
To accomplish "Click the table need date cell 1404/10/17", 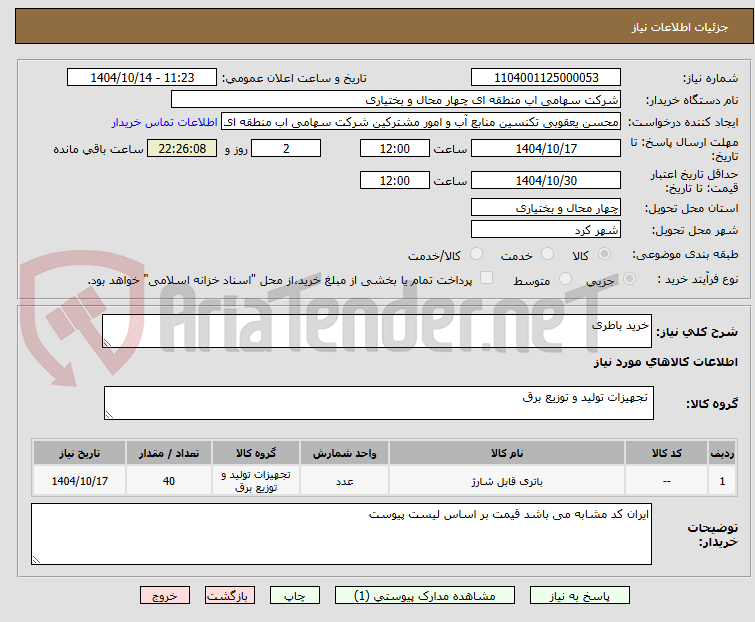I will coord(79,481).
